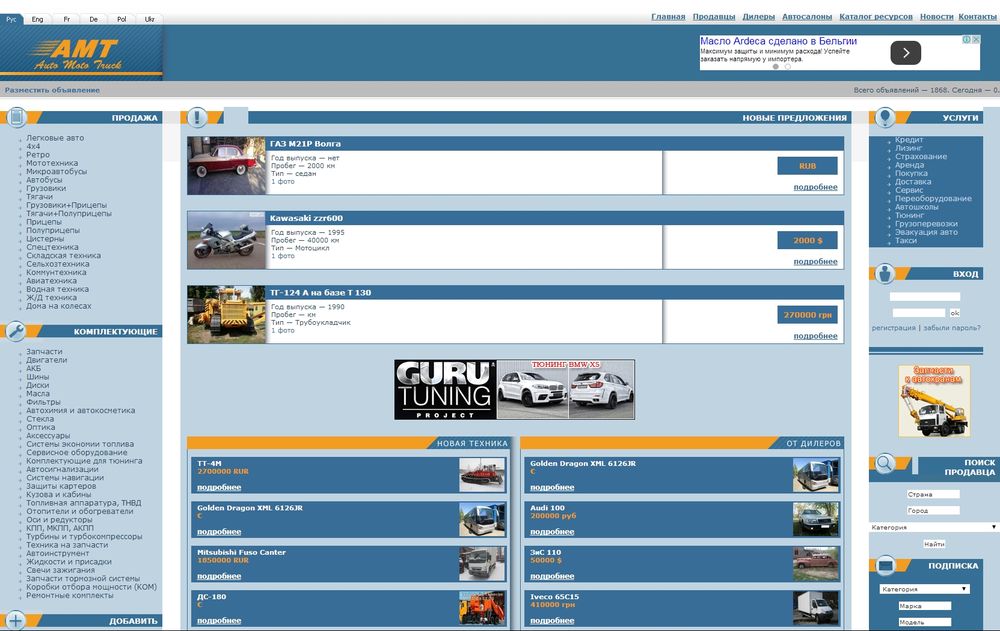This screenshot has height=631, width=1000.
Task: Click the 270000 грн price button
Action: [807, 315]
